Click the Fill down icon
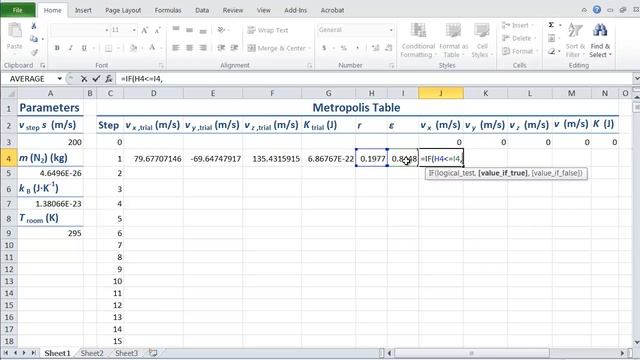This screenshot has width=640, height=360. [551, 38]
